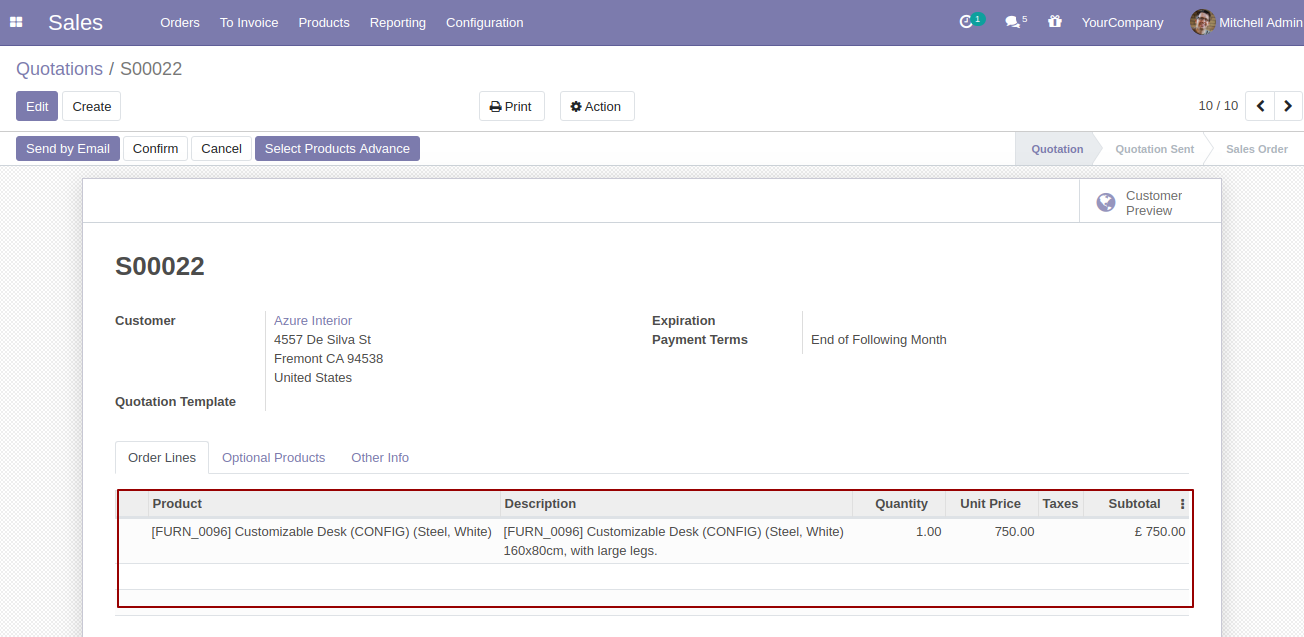Viewport: 1304px width, 637px height.
Task: Open the apps grid menu icon
Action: coord(16,22)
